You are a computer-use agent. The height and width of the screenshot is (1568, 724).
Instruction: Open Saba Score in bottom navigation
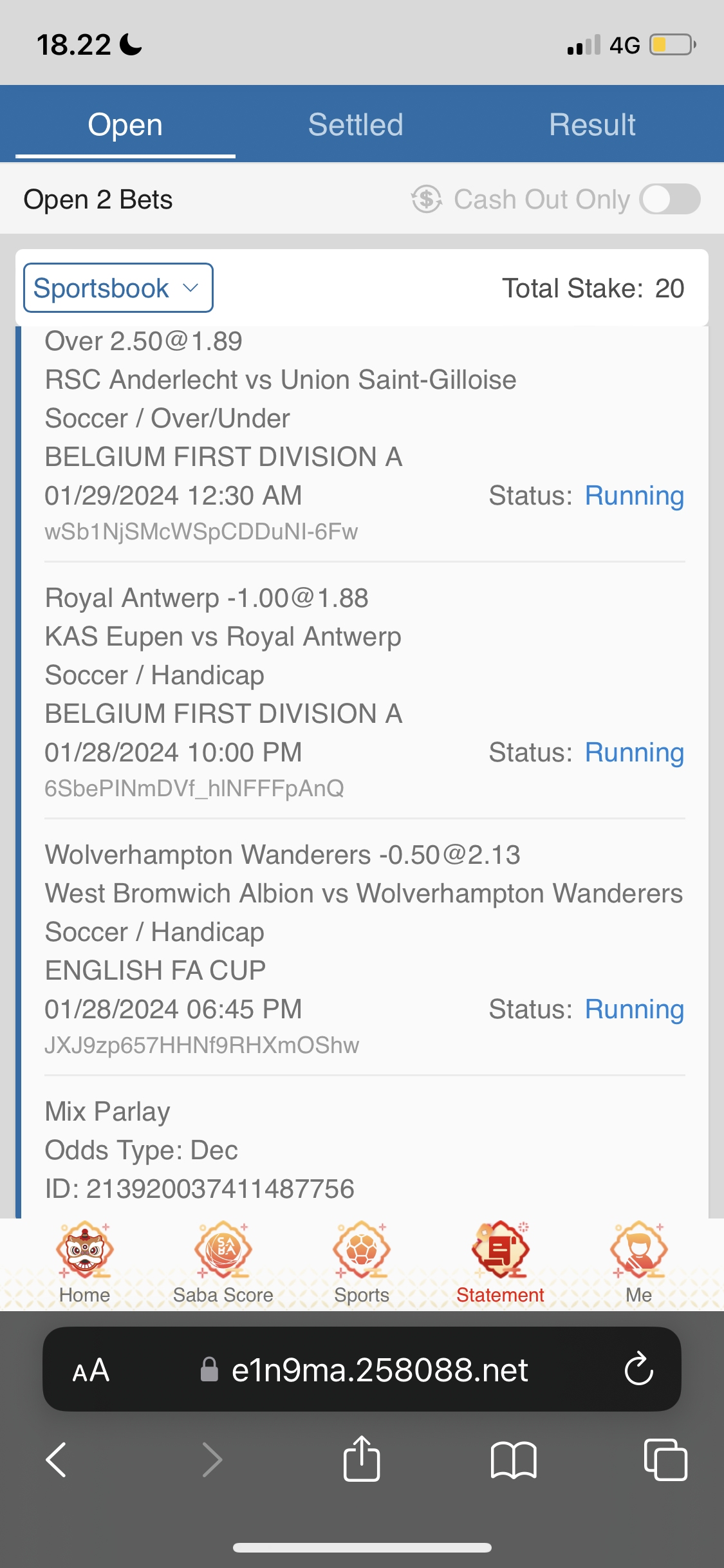(x=223, y=1251)
